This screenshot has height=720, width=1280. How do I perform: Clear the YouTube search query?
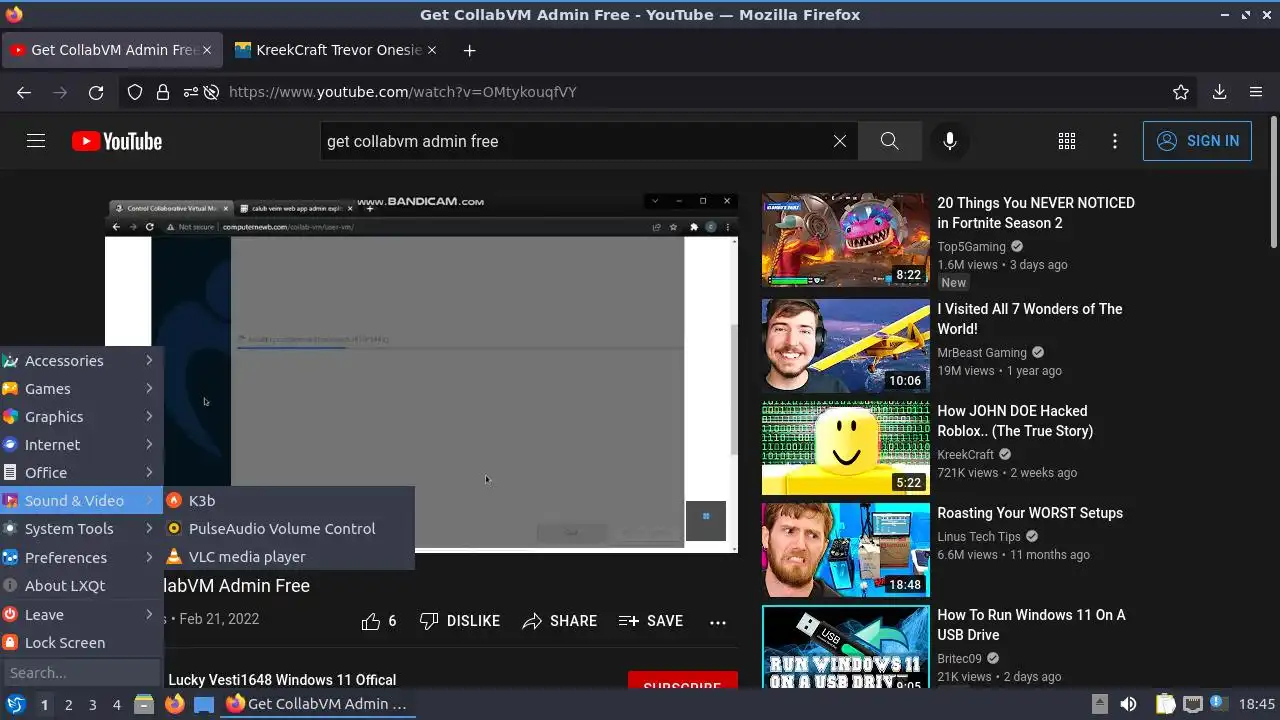(x=840, y=141)
